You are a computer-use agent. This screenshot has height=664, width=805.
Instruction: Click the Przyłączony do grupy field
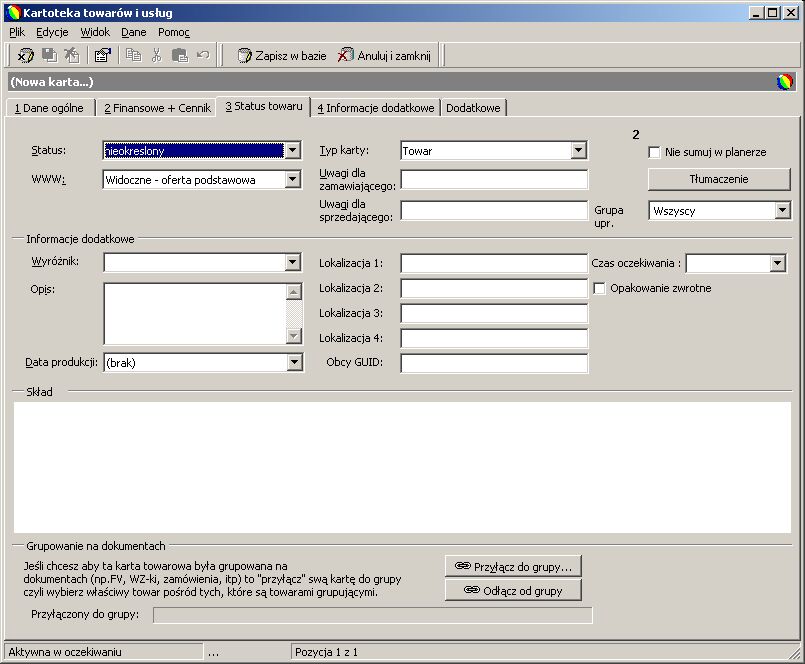coord(373,615)
